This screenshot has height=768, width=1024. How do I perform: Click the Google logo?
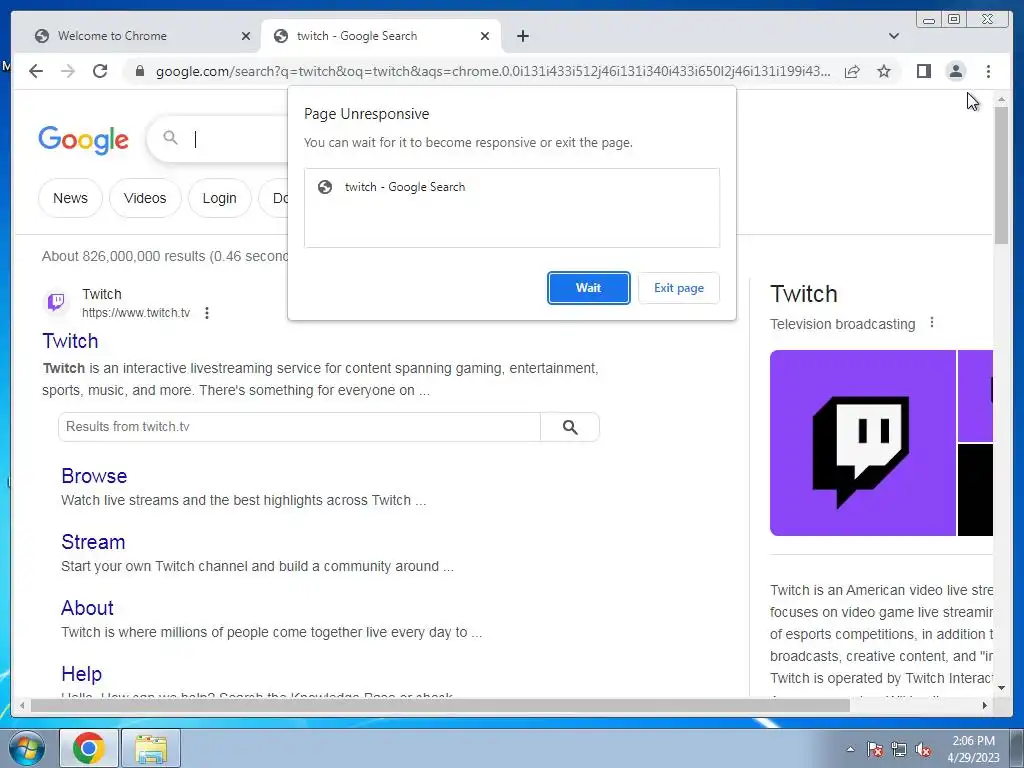[x=83, y=139]
